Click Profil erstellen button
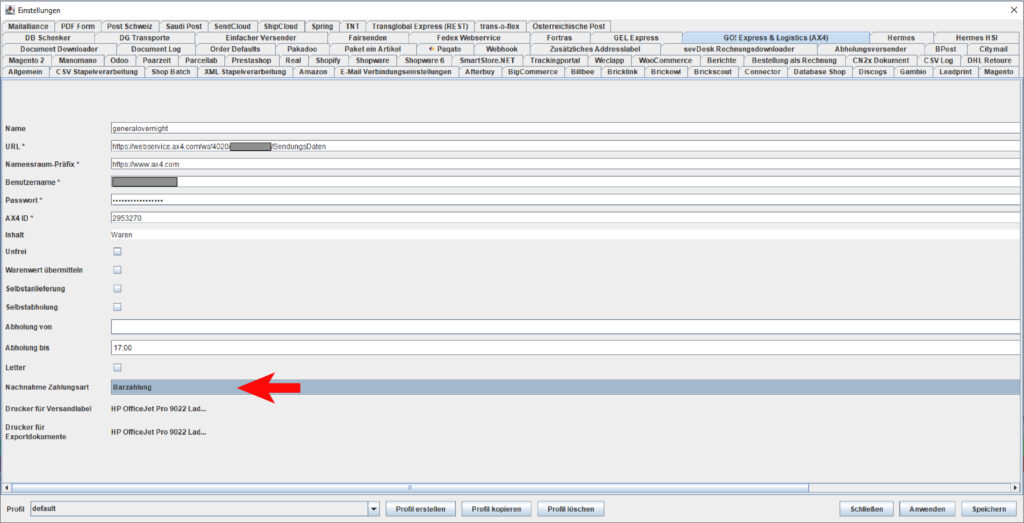Screen dimensions: 1024x523 pyautogui.click(x=420, y=509)
